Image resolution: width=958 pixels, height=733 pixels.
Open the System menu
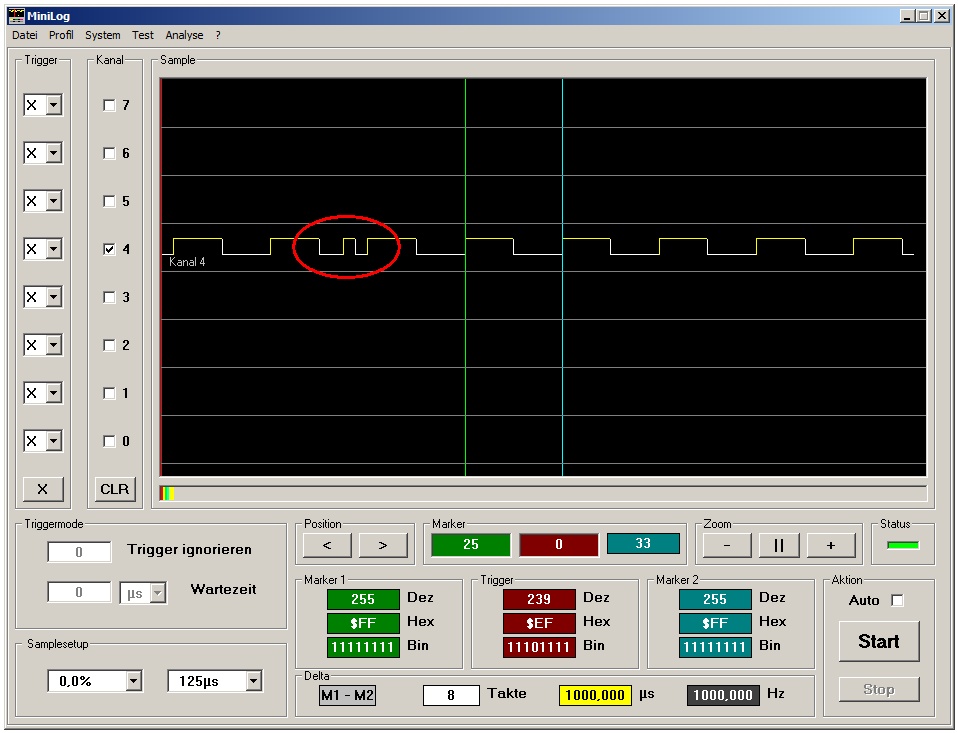(x=102, y=35)
